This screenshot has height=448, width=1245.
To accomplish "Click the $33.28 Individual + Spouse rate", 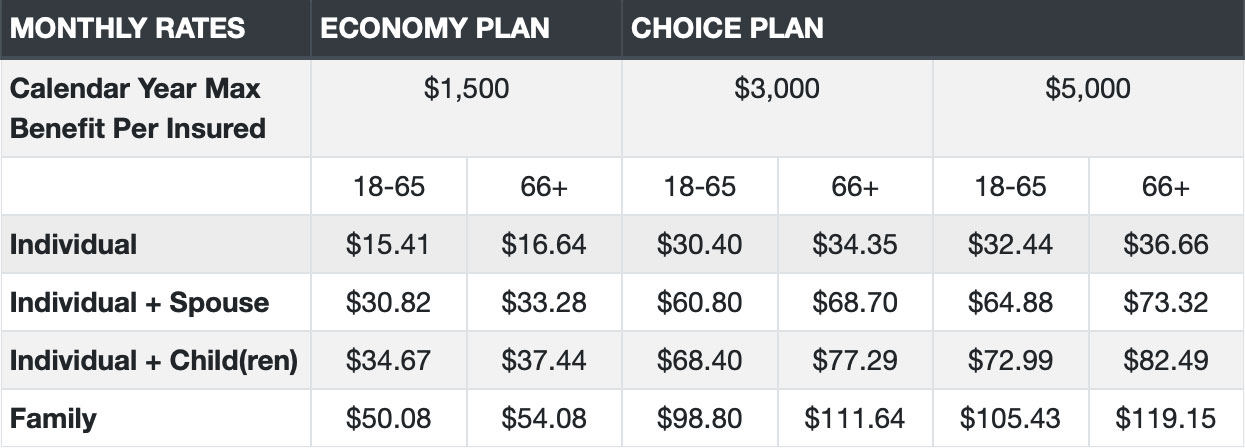I will 544,302.
